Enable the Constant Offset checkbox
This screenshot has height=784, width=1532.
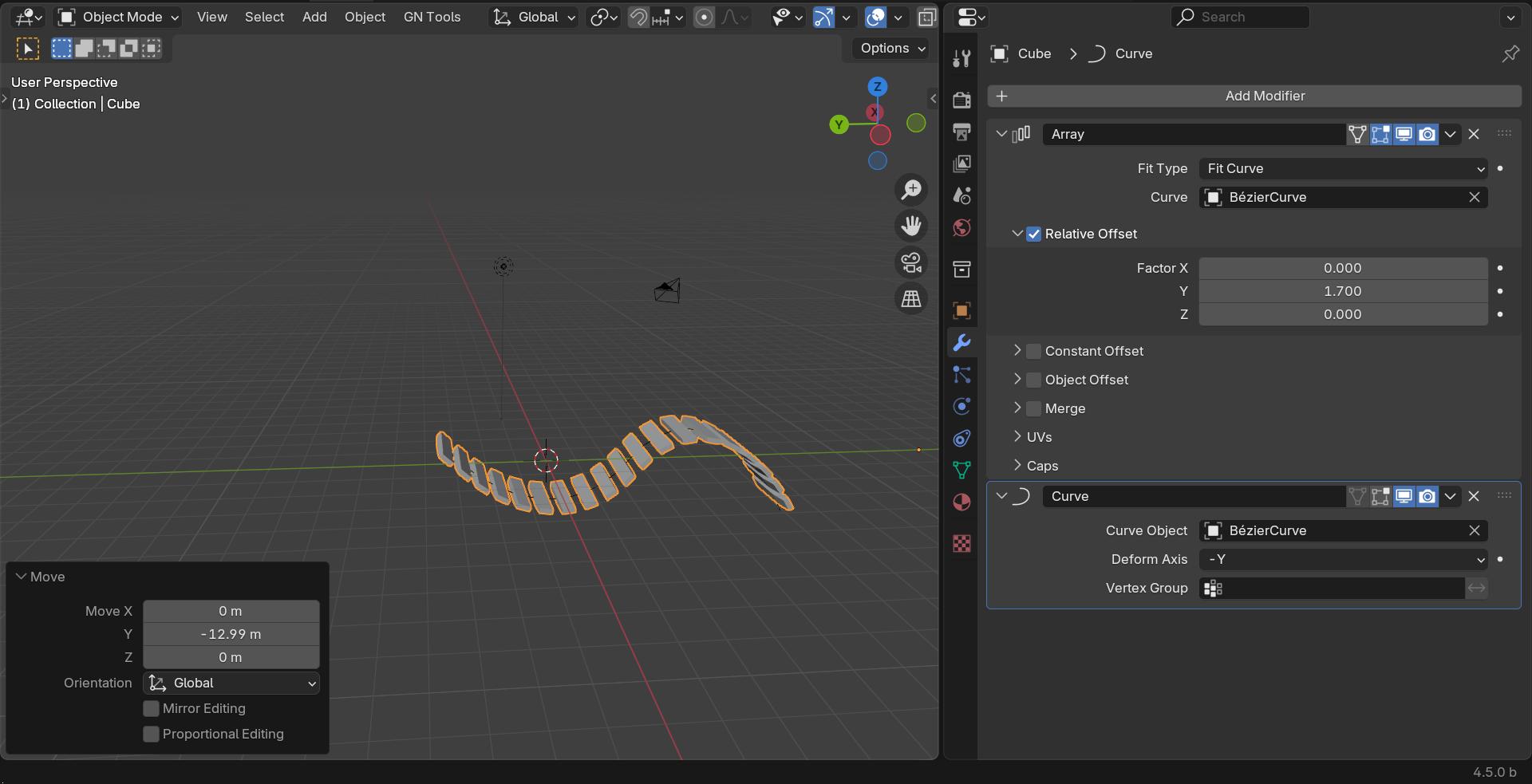pos(1034,351)
